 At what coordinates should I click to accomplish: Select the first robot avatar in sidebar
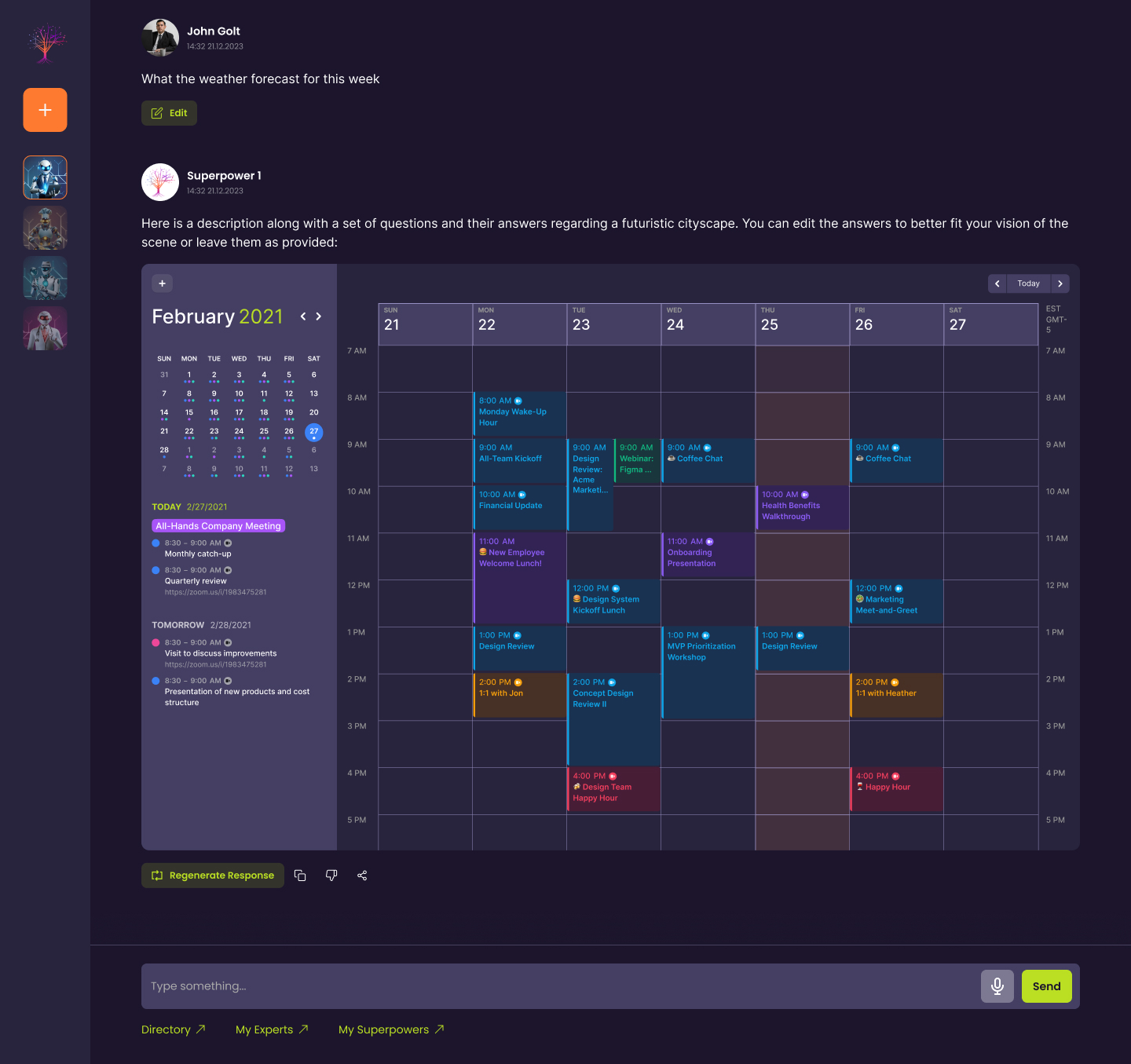point(46,177)
